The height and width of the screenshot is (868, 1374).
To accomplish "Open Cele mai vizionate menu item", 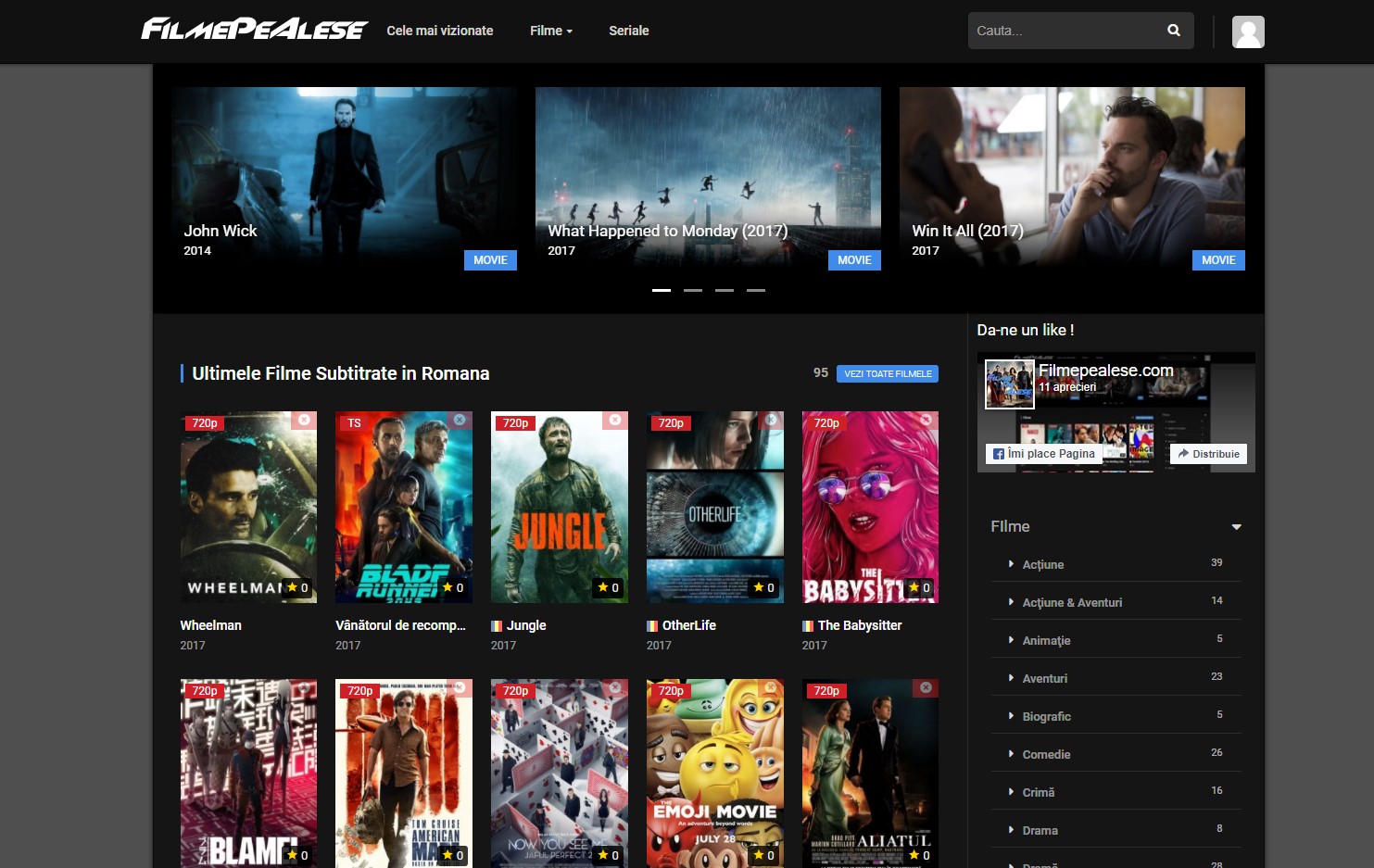I will (440, 31).
